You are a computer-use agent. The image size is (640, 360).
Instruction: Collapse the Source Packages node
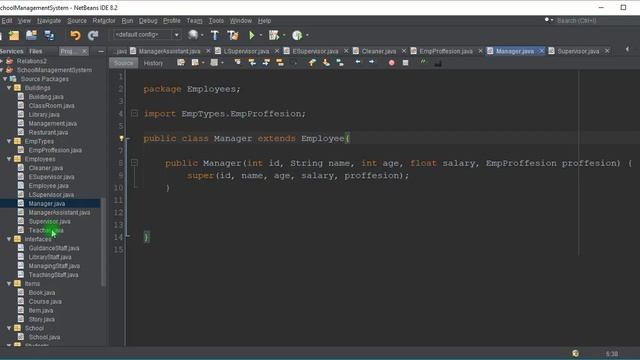click(x=5, y=79)
